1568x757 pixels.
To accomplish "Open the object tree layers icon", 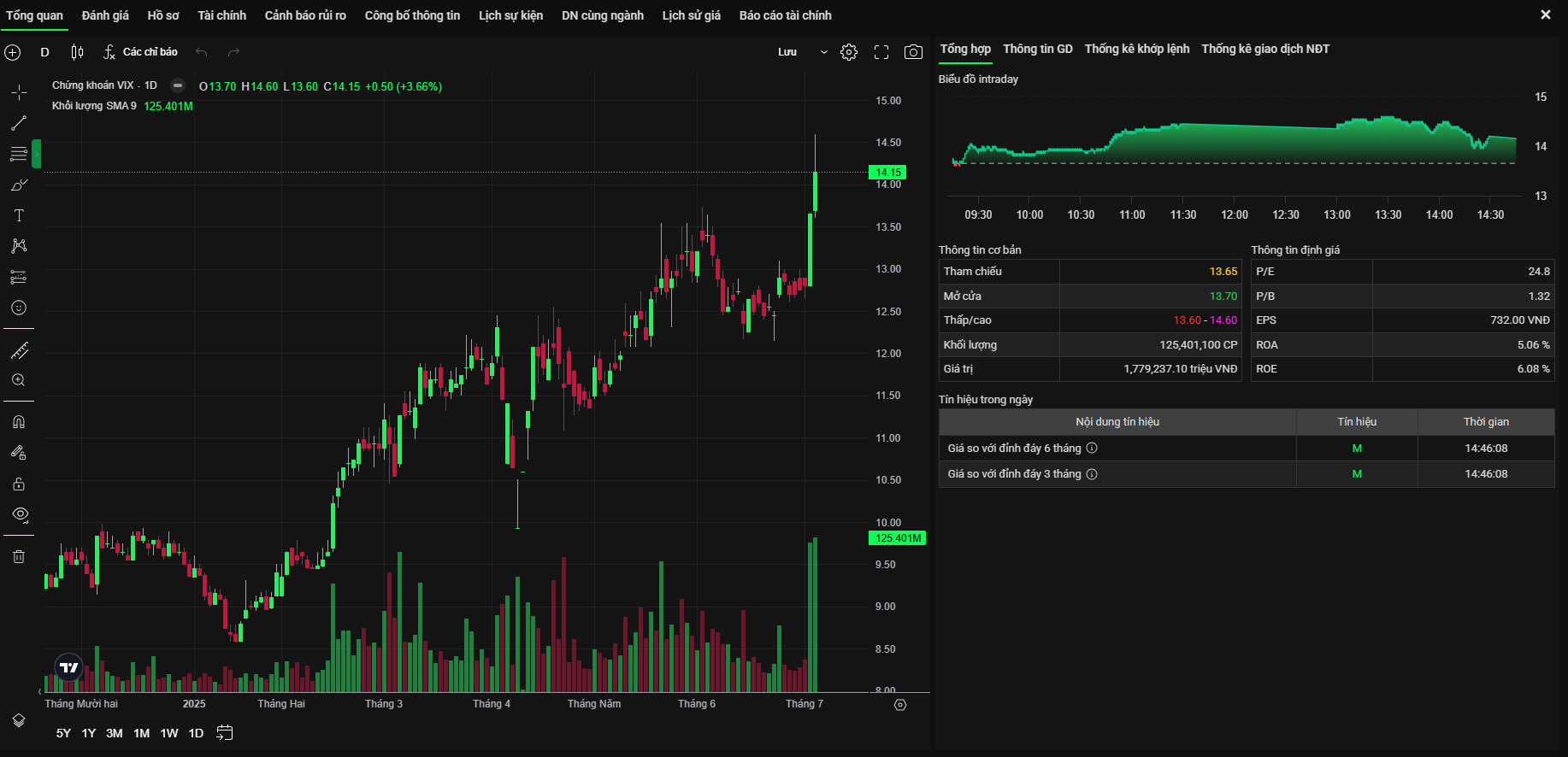I will pos(19,720).
